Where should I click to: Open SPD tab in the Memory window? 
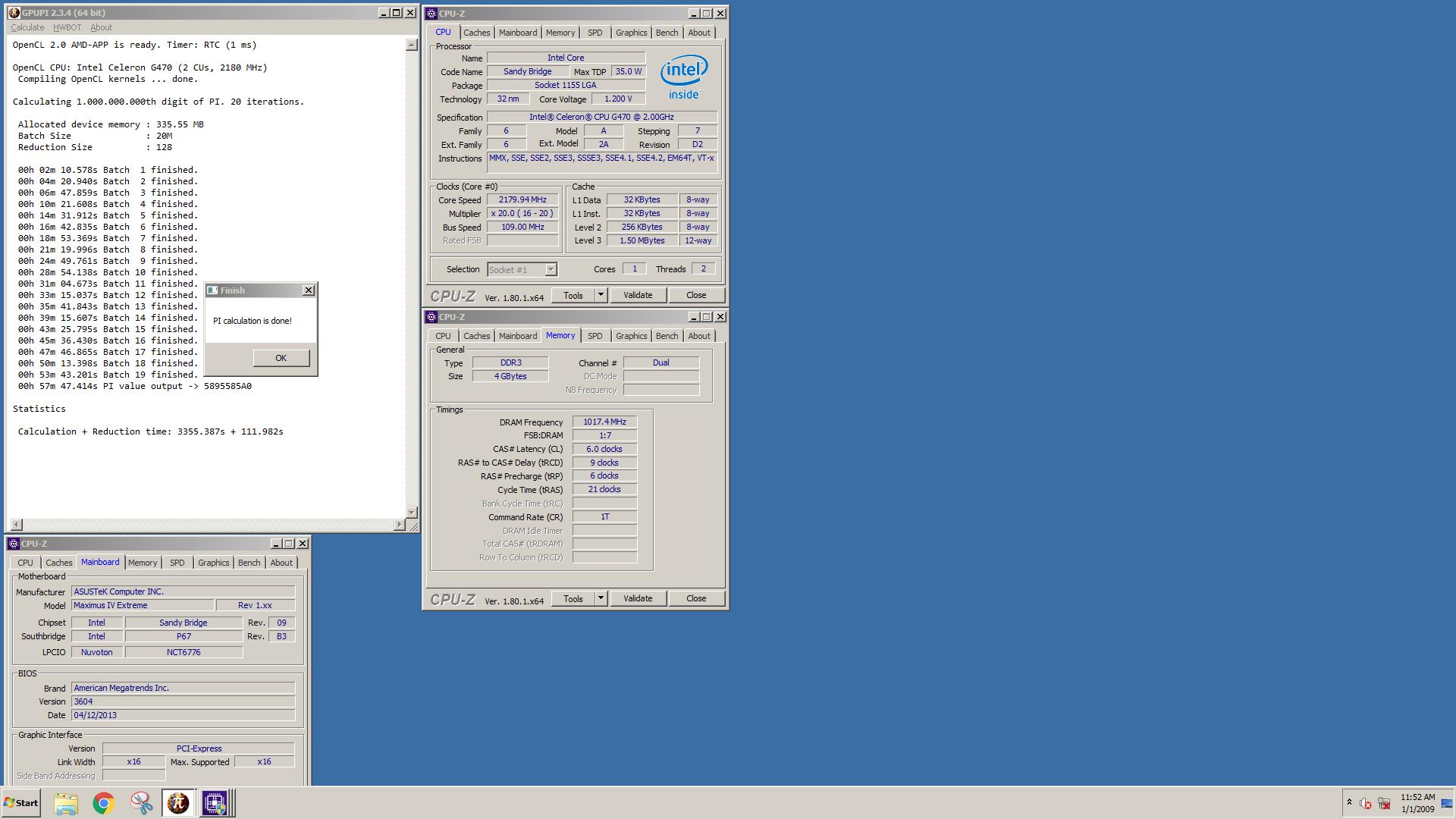(595, 336)
